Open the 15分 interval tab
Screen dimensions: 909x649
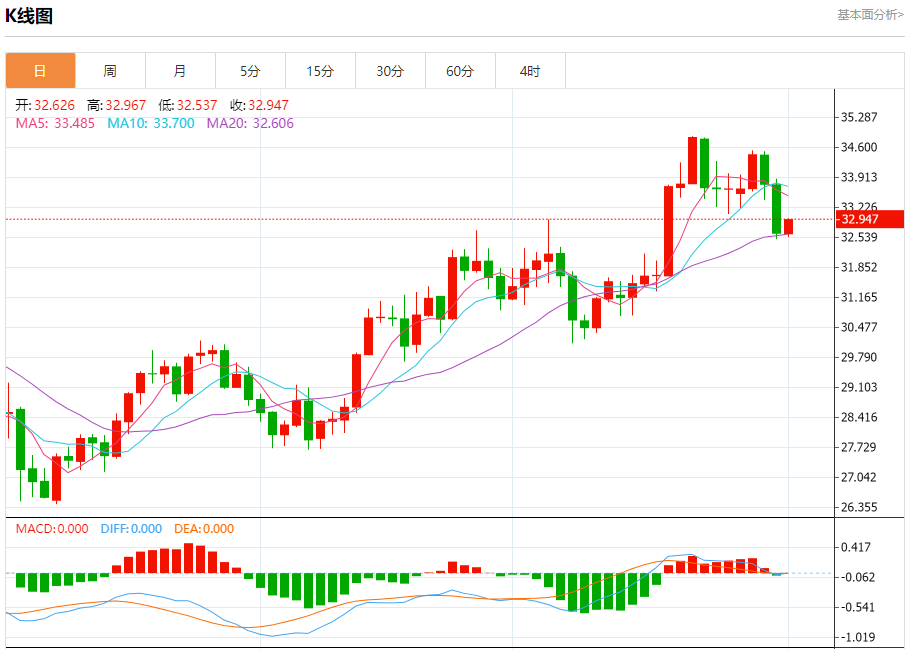click(x=321, y=71)
